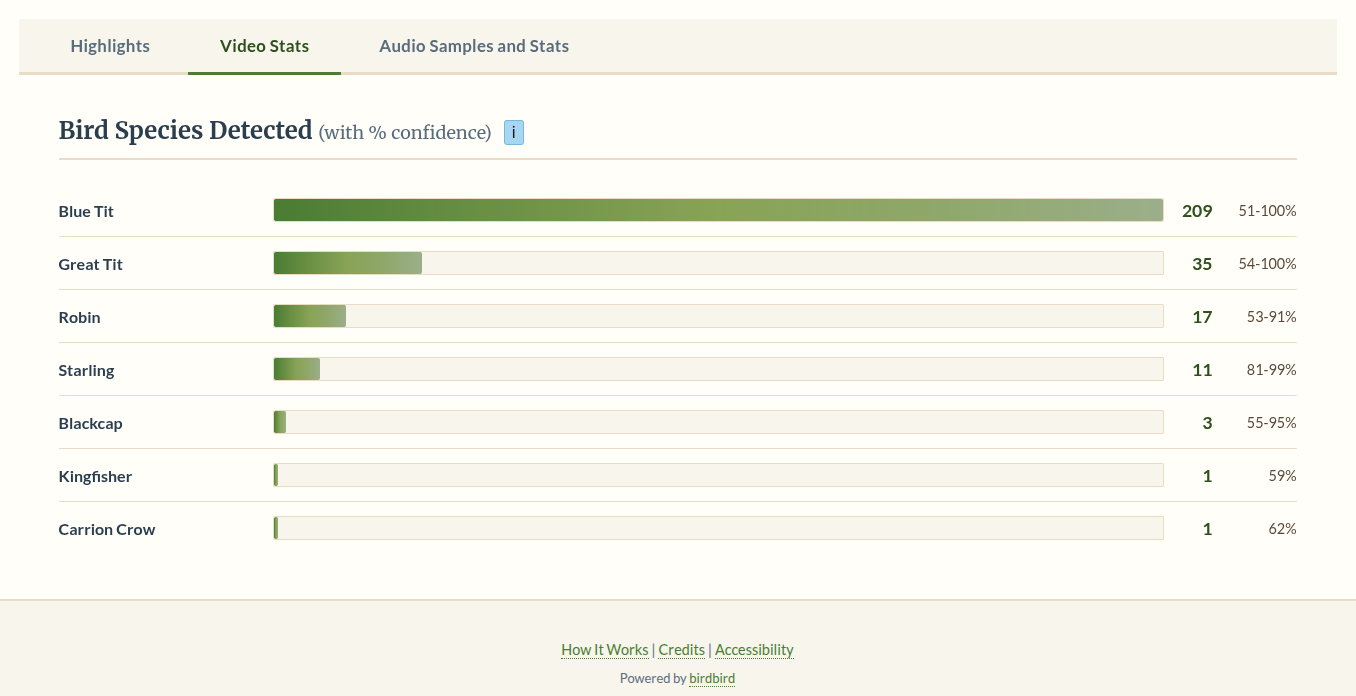
Task: Click the 62% confidence for Carrion Crow
Action: [1283, 529]
